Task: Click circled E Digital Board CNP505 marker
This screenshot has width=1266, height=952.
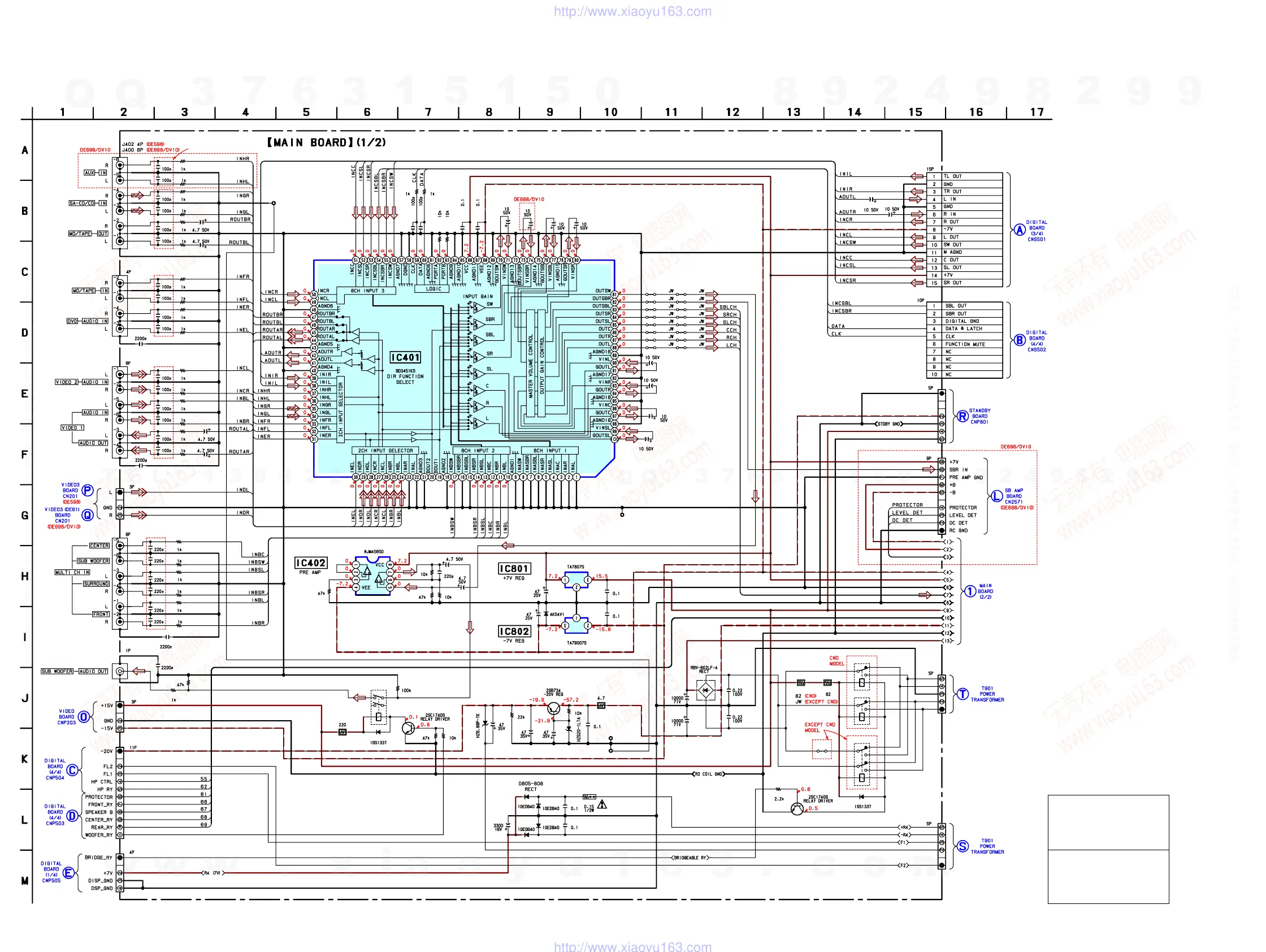Action: (69, 872)
